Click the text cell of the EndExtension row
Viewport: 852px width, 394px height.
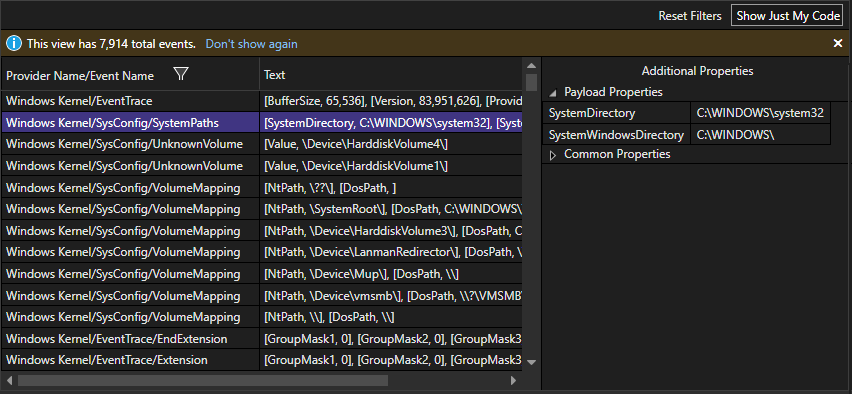pyautogui.click(x=391, y=339)
